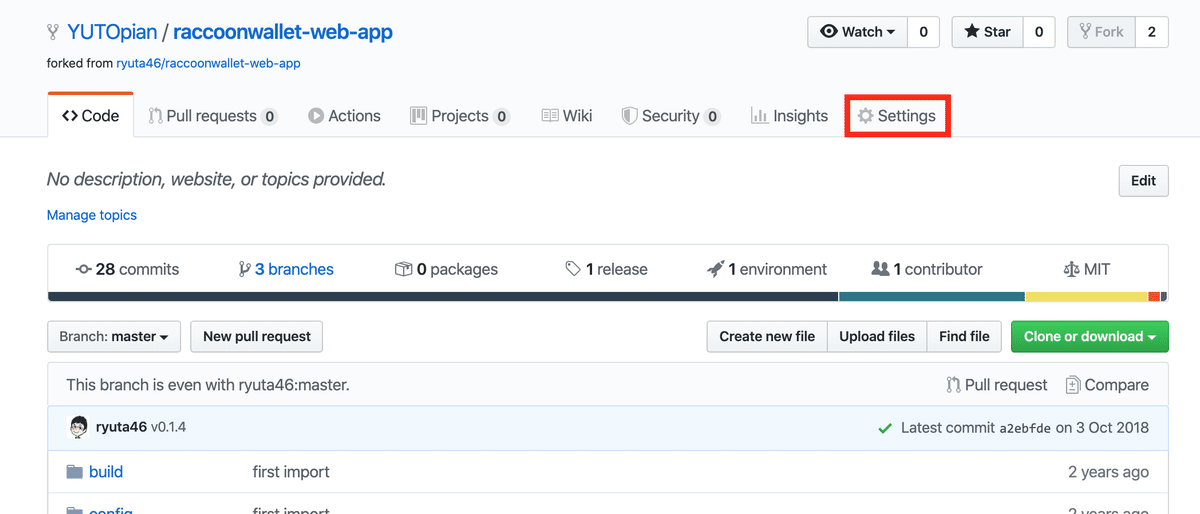The height and width of the screenshot is (514, 1200).
Task: Open the Settings tab
Action: 897,116
